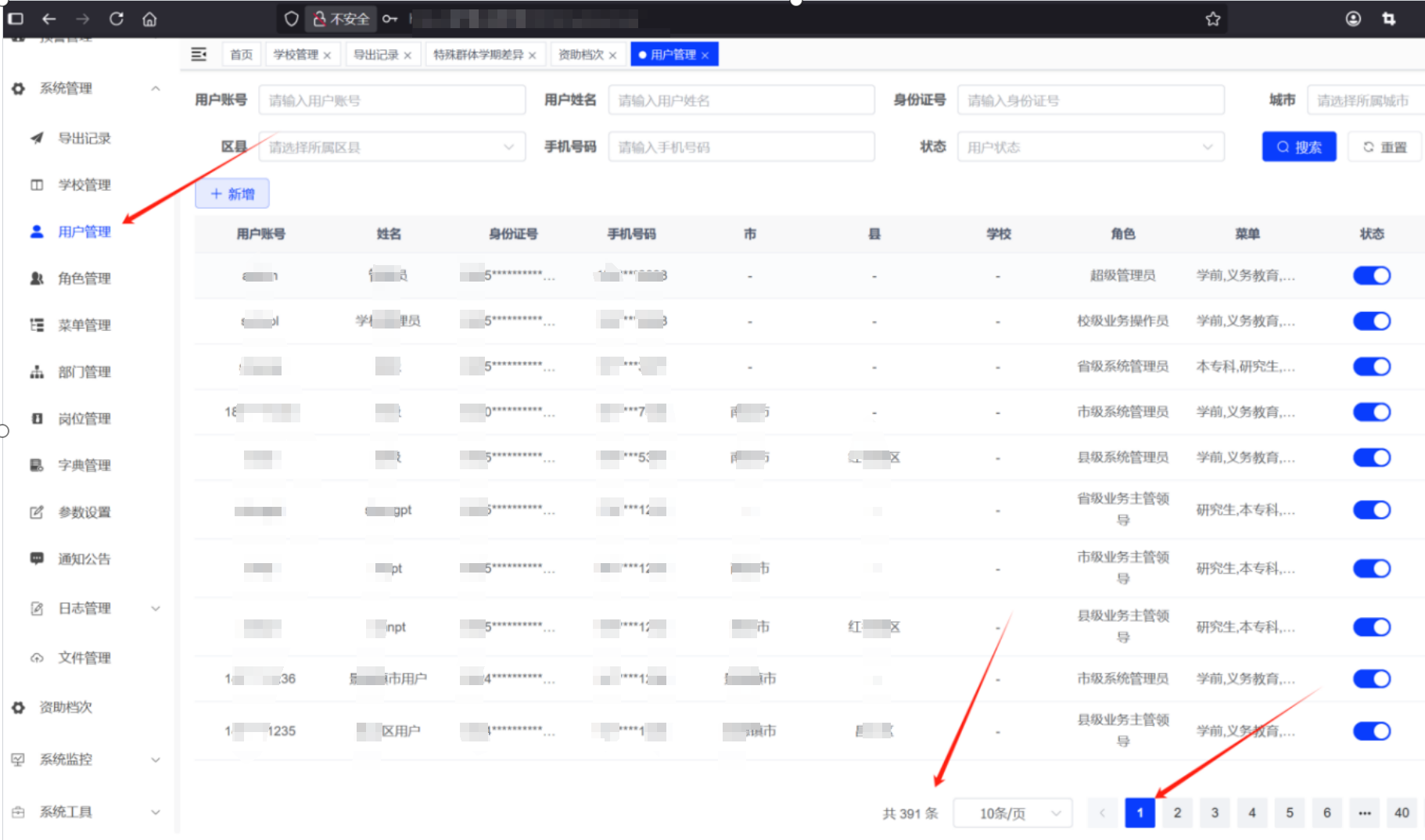This screenshot has height=840, width=1425.
Task: Toggle status switch for 省级系统管理员 row
Action: (x=1371, y=366)
